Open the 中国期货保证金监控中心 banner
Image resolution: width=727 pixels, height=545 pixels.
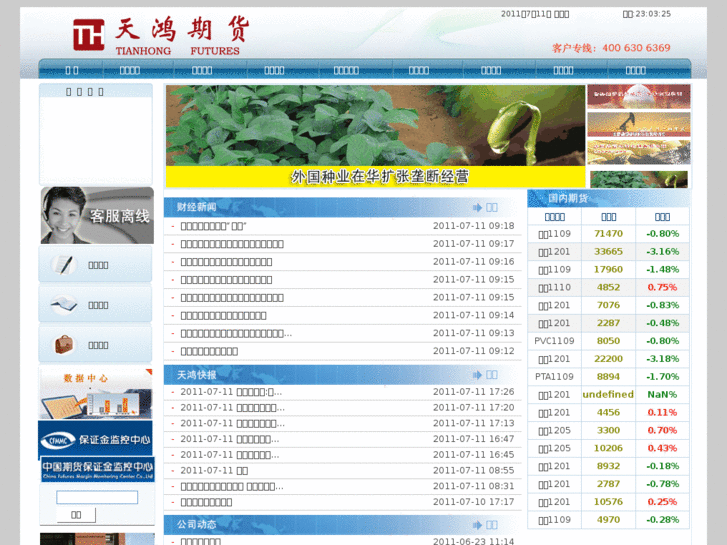[x=97, y=469]
